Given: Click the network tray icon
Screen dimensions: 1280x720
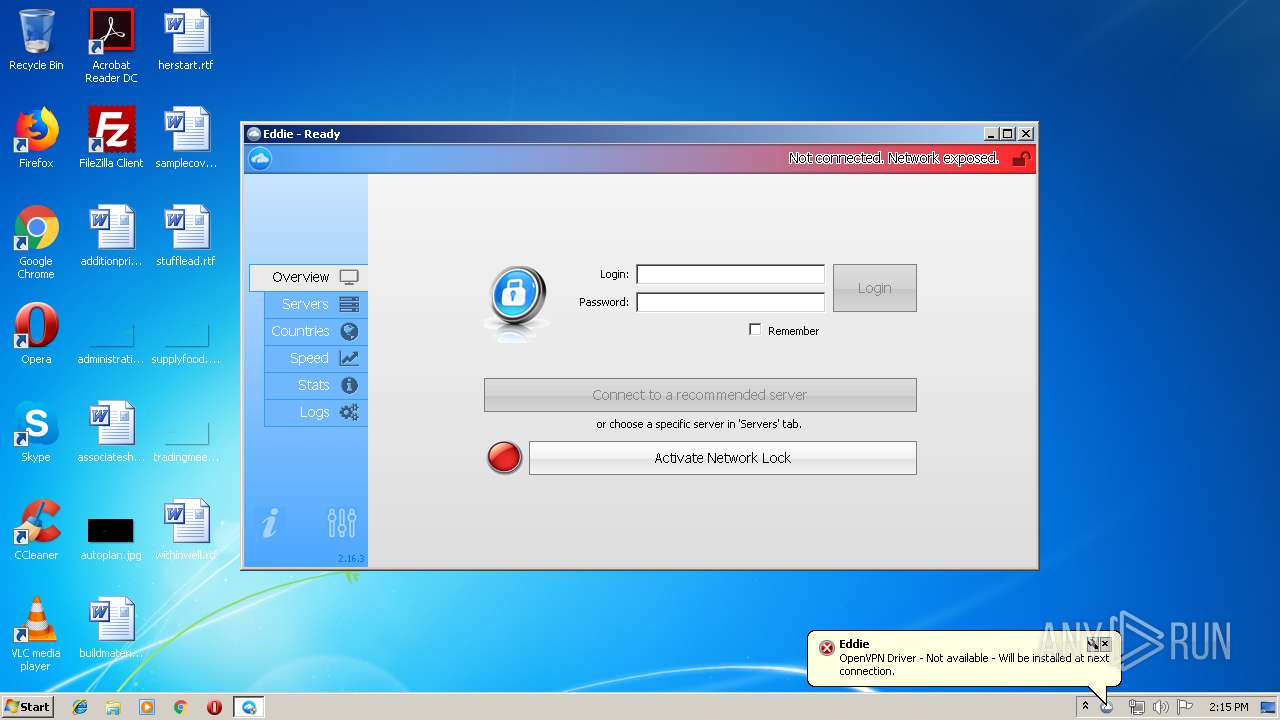Looking at the screenshot, I should coord(1137,707).
